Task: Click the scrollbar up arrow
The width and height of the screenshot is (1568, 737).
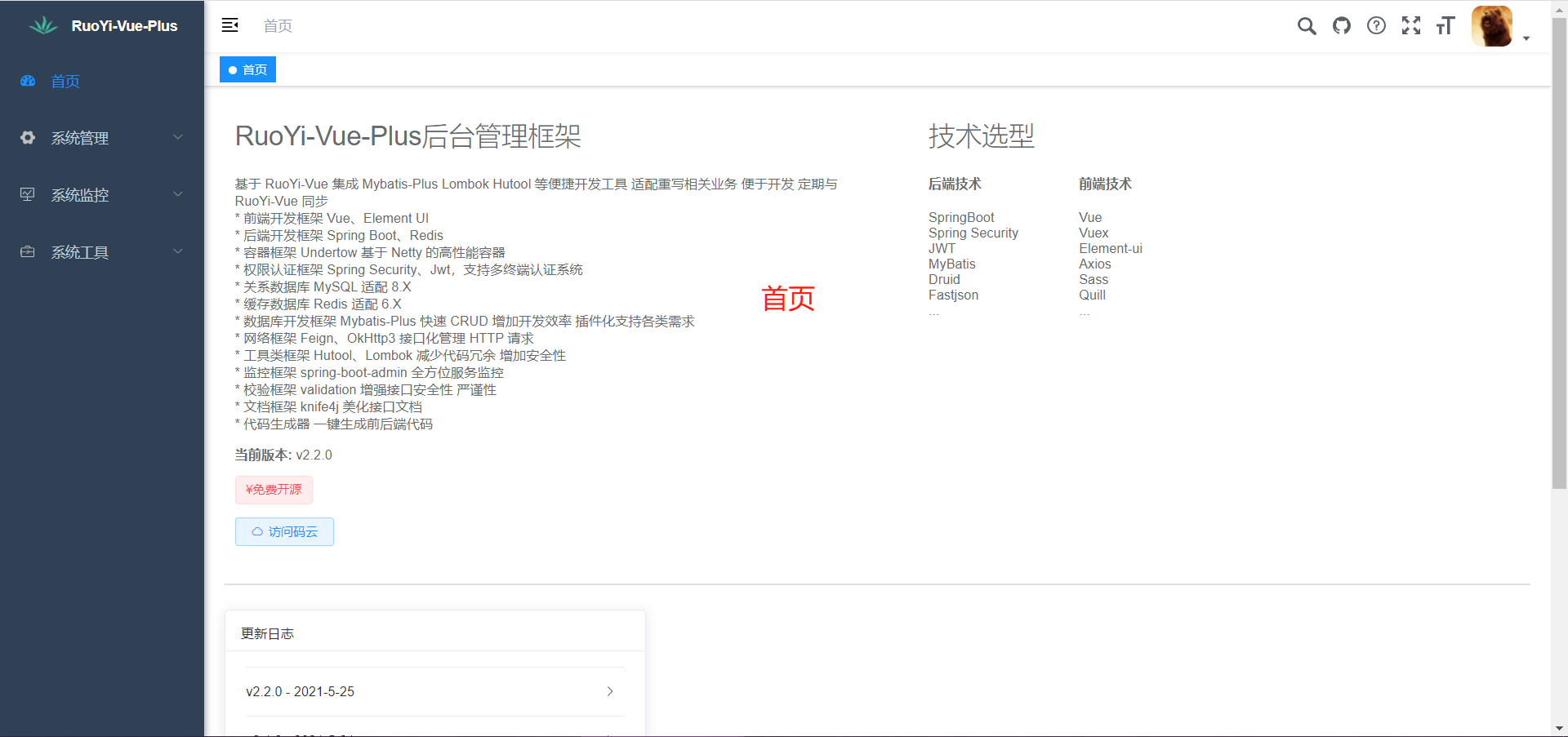Action: 1560,8
